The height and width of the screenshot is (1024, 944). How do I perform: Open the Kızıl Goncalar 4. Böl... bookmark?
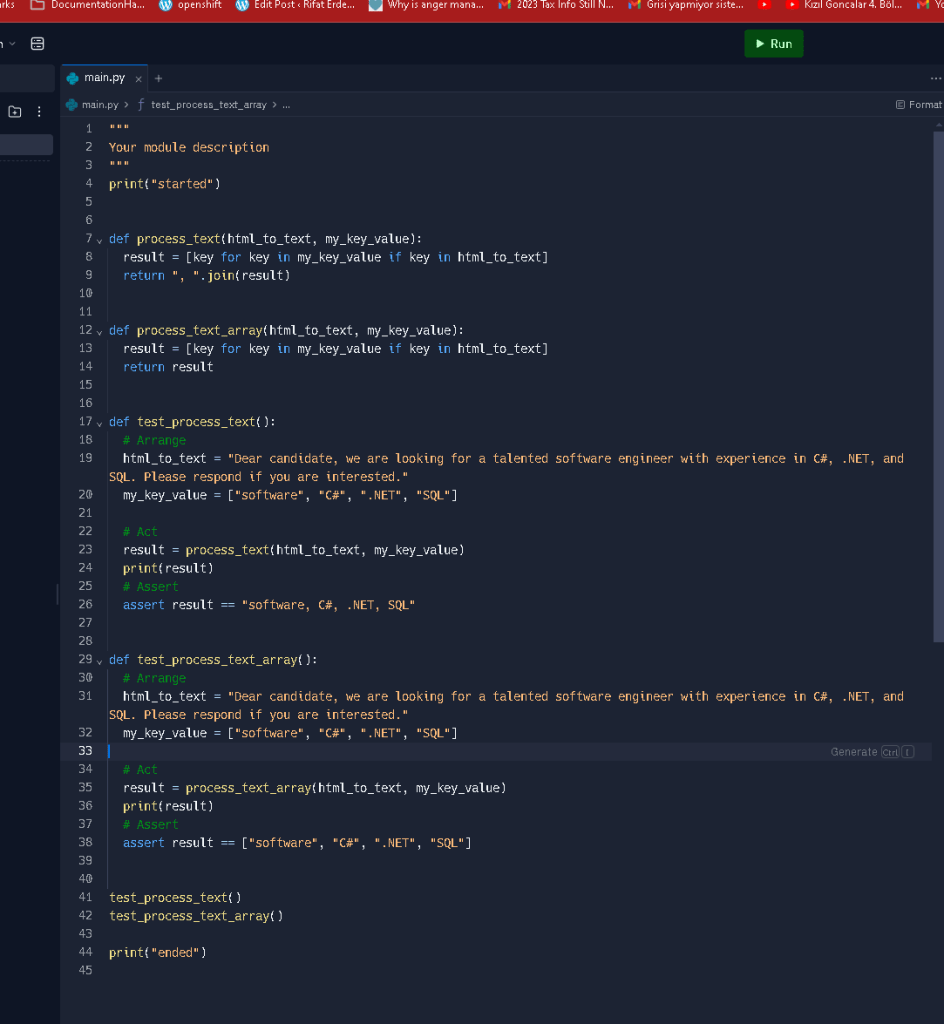[x=844, y=5]
